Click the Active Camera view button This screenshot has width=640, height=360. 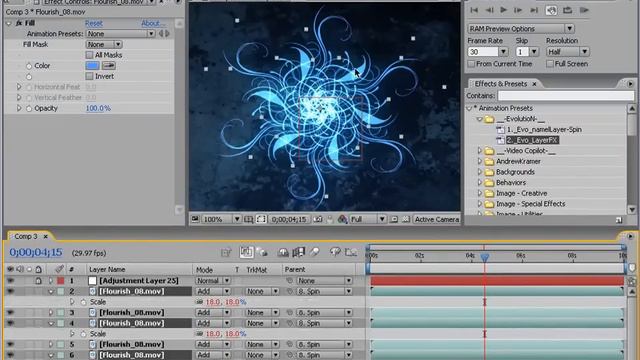(x=437, y=219)
